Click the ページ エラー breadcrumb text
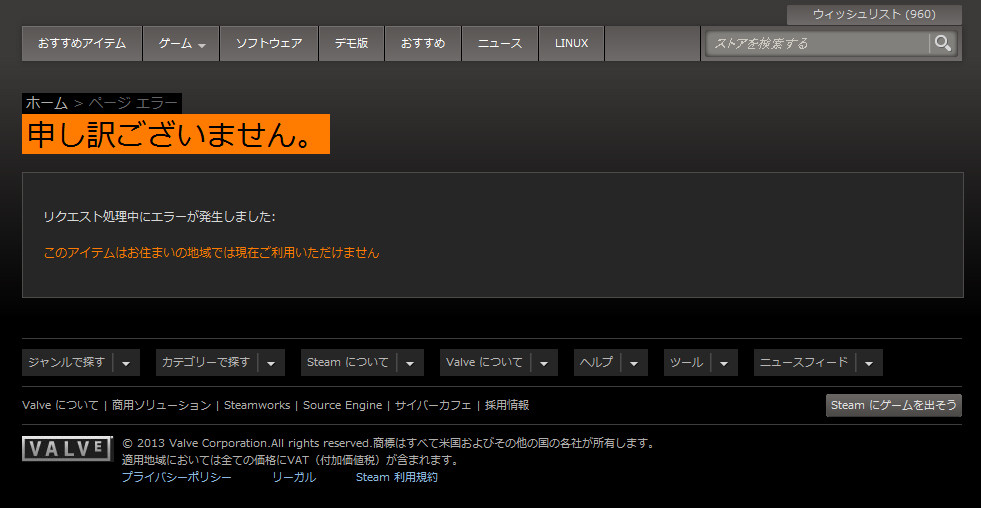 pos(133,103)
